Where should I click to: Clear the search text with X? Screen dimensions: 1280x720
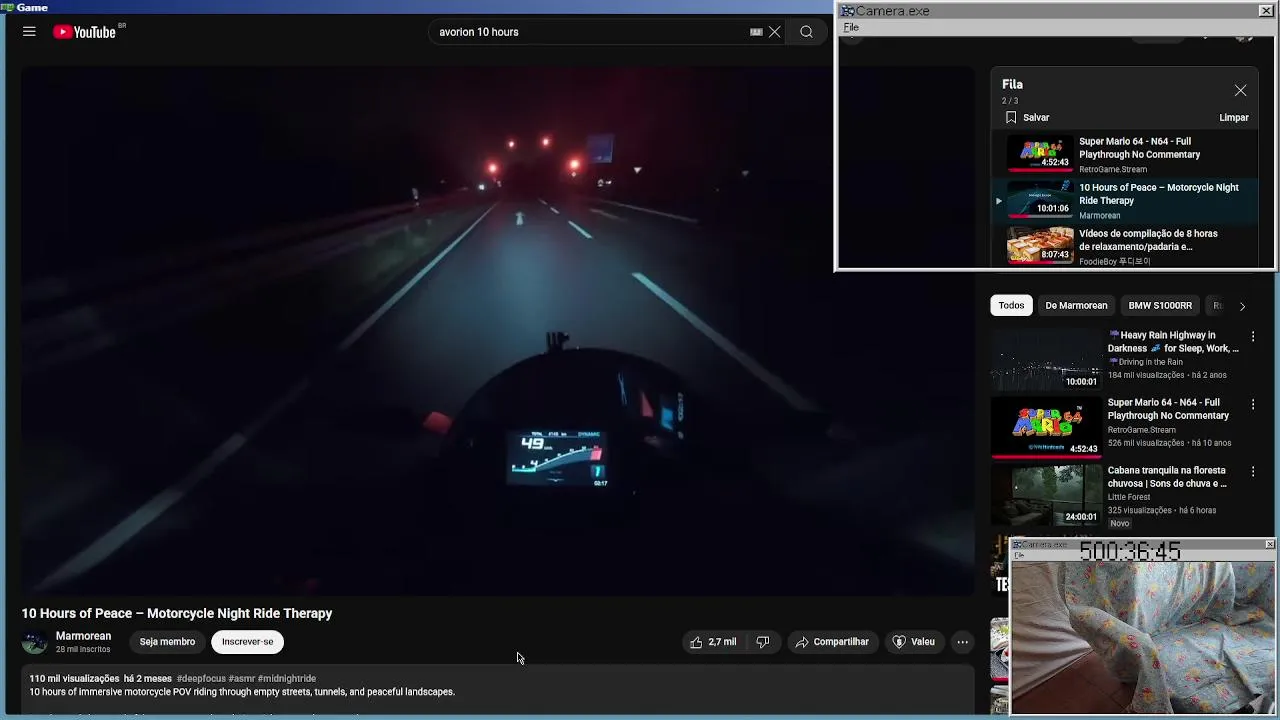tap(774, 32)
